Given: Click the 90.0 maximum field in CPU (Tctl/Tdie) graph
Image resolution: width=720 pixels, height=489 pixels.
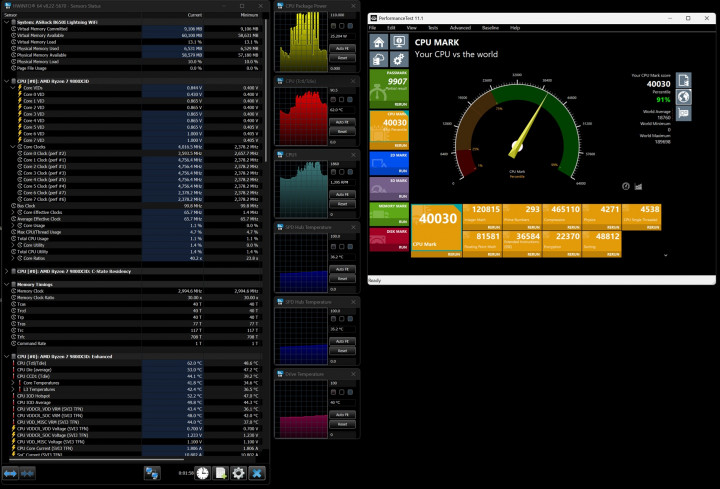Looking at the screenshot, I should click(x=342, y=90).
